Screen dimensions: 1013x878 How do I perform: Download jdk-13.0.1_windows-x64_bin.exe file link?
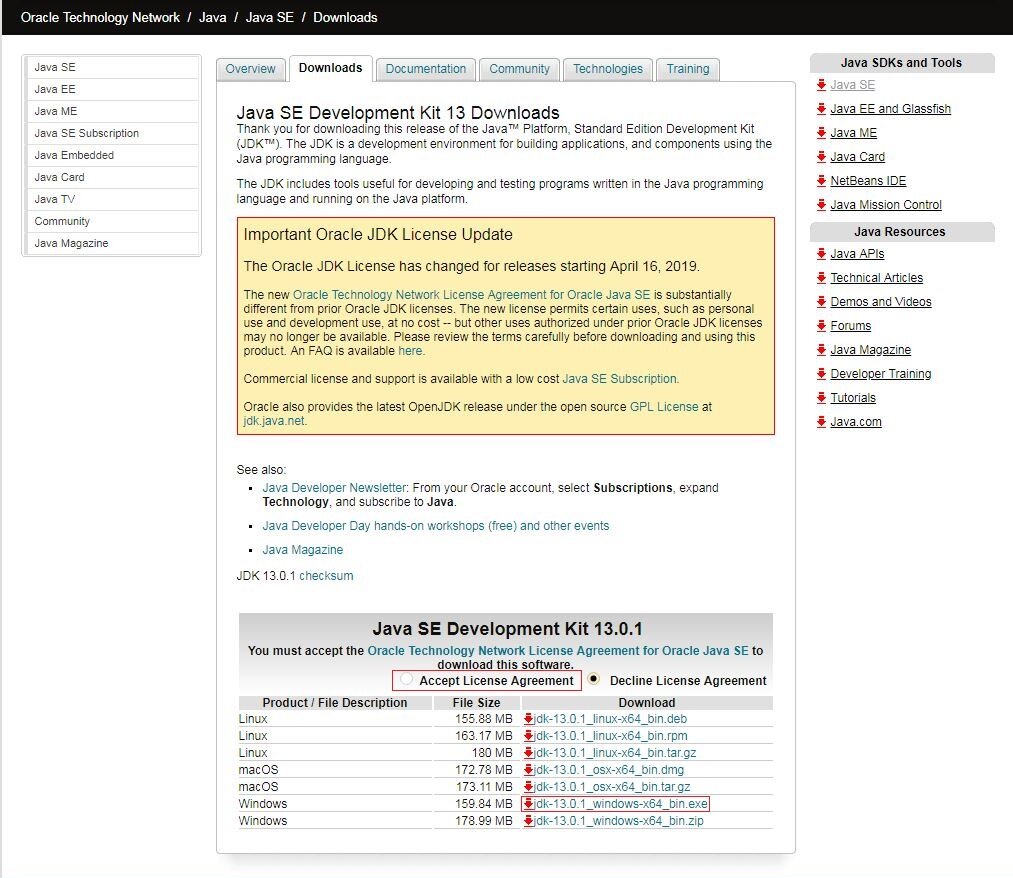620,804
